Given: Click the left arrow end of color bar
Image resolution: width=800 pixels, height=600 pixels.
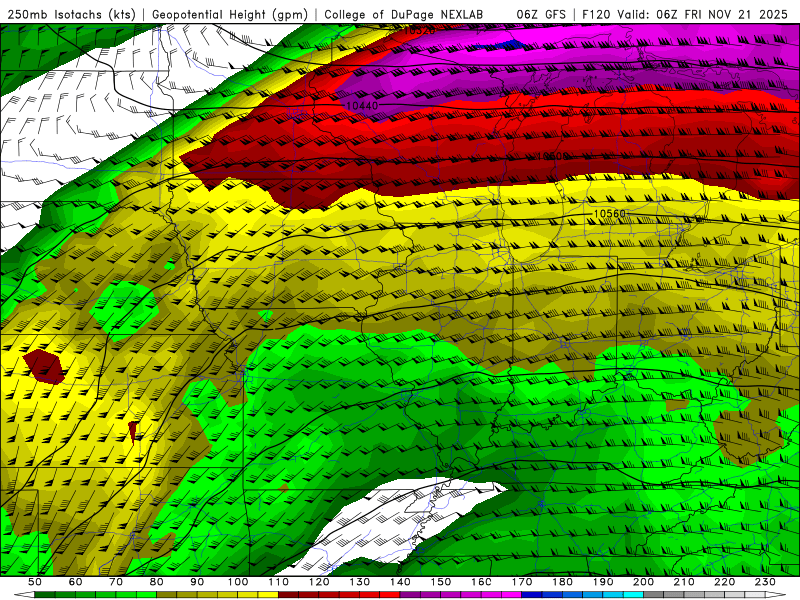Looking at the screenshot, I should tap(23, 594).
